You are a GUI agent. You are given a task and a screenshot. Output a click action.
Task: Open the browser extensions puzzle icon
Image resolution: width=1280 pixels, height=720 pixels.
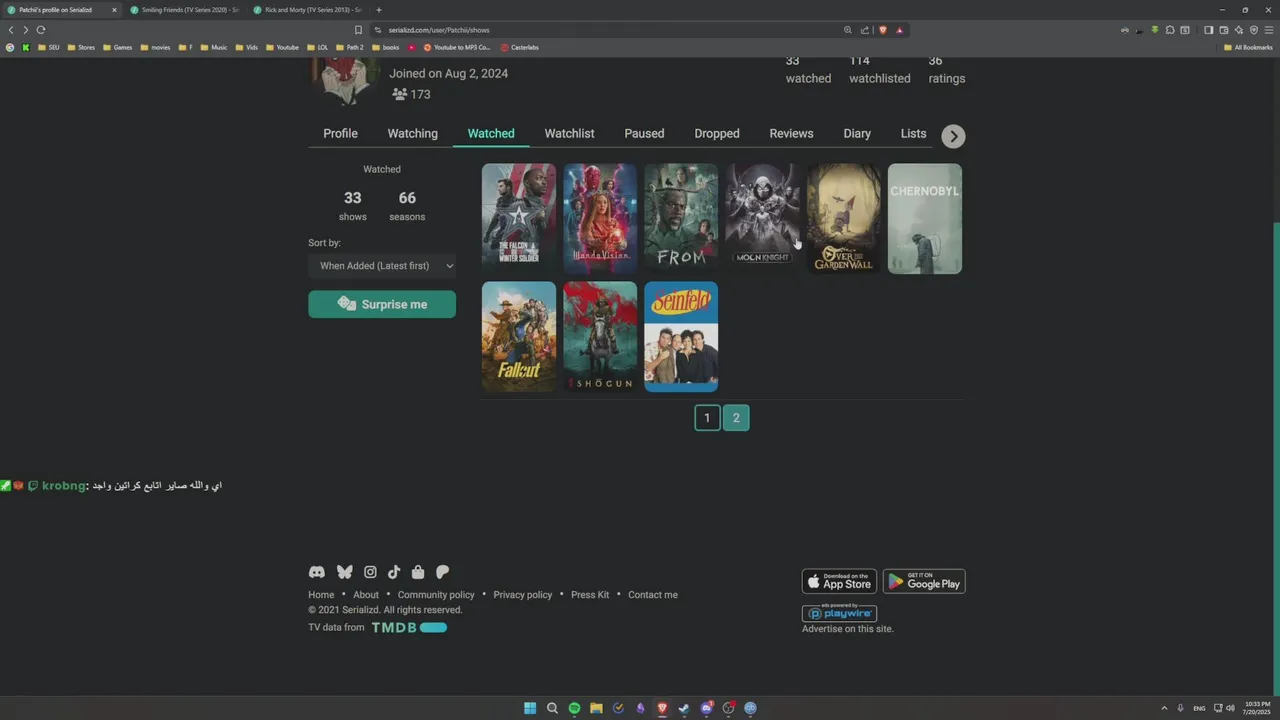tap(1170, 30)
